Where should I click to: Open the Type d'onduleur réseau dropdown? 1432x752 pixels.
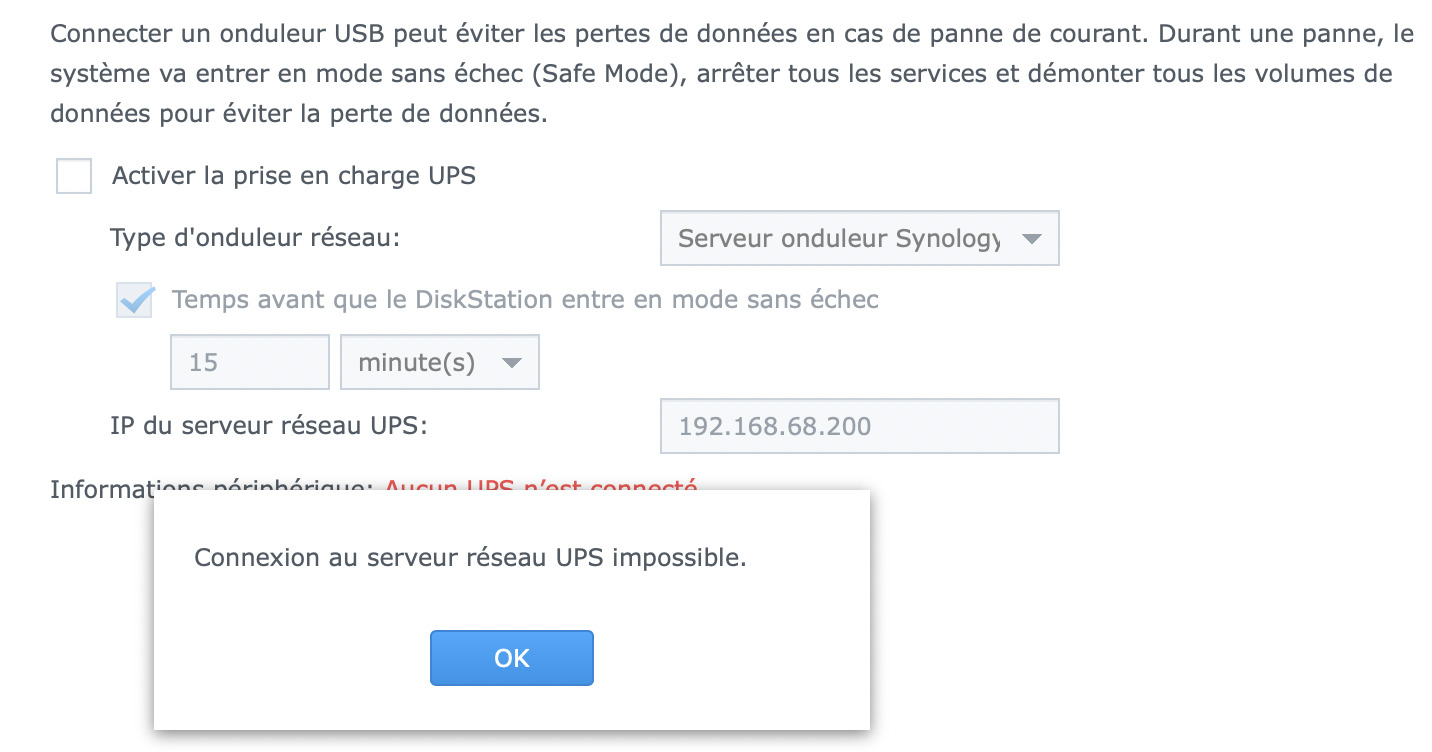pyautogui.click(x=859, y=238)
